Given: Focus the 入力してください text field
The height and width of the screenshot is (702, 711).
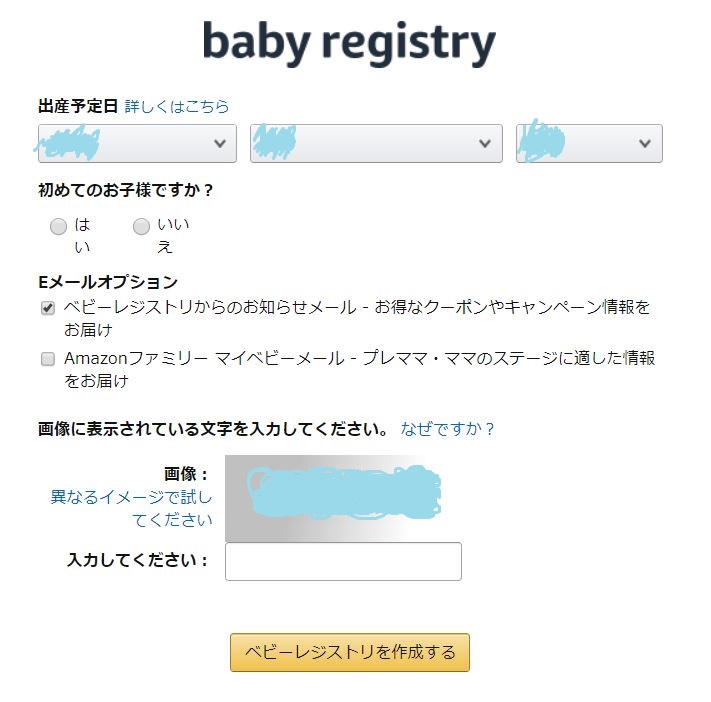Looking at the screenshot, I should tap(343, 561).
